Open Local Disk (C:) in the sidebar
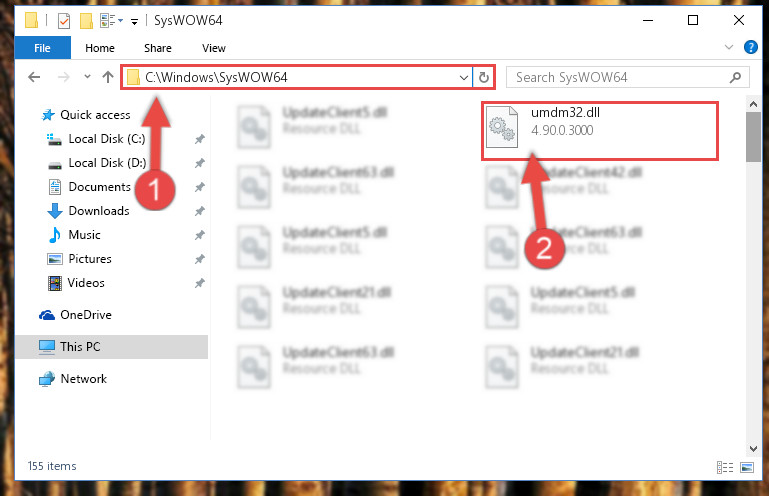This screenshot has width=769, height=496. click(106, 139)
